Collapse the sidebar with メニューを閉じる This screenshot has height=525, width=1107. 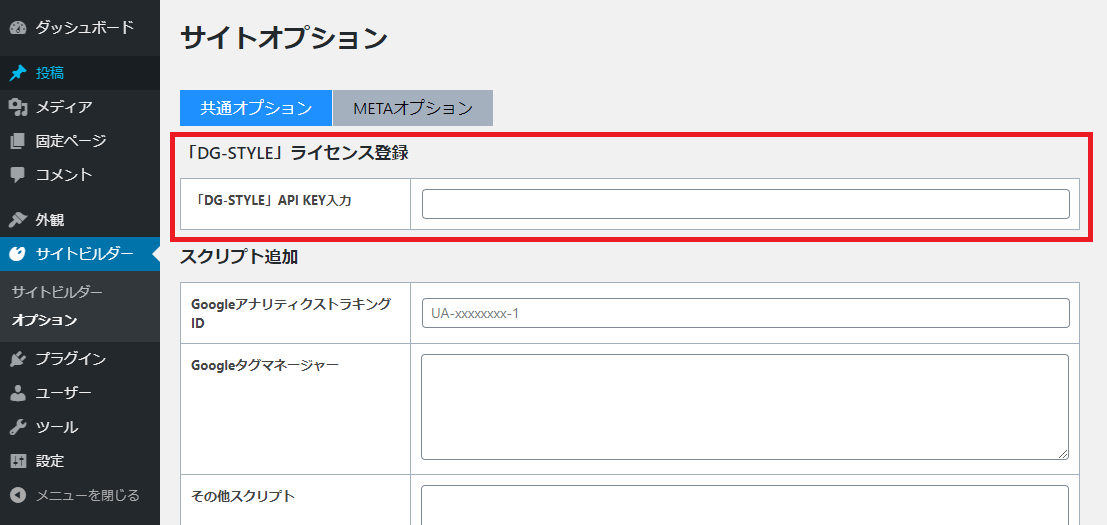[x=75, y=495]
